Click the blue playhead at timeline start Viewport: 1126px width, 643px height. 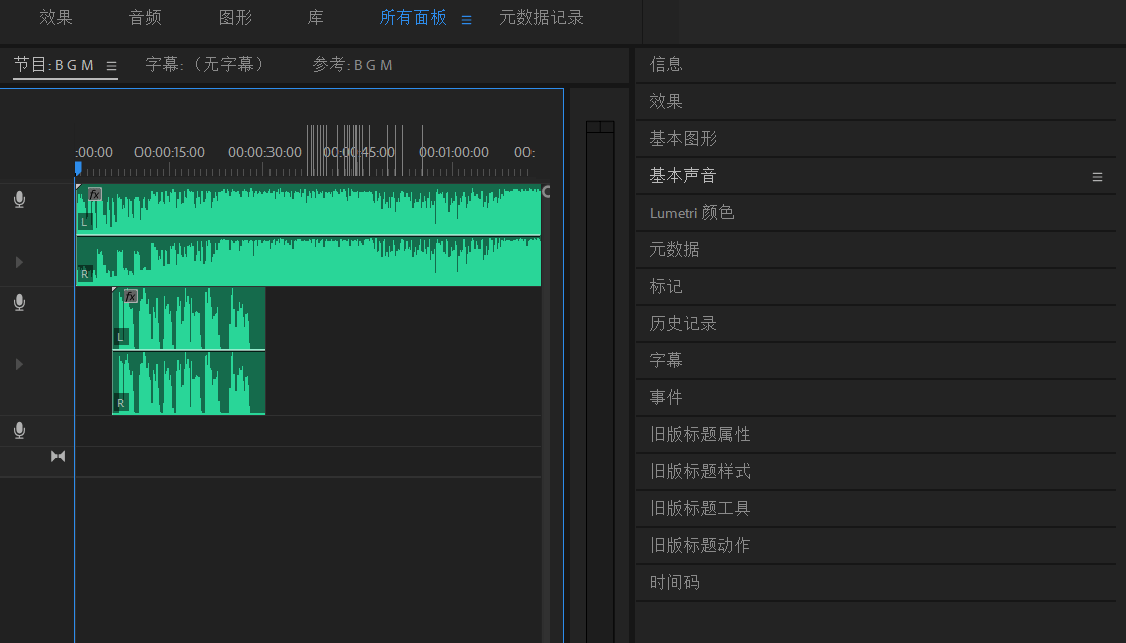(x=78, y=169)
